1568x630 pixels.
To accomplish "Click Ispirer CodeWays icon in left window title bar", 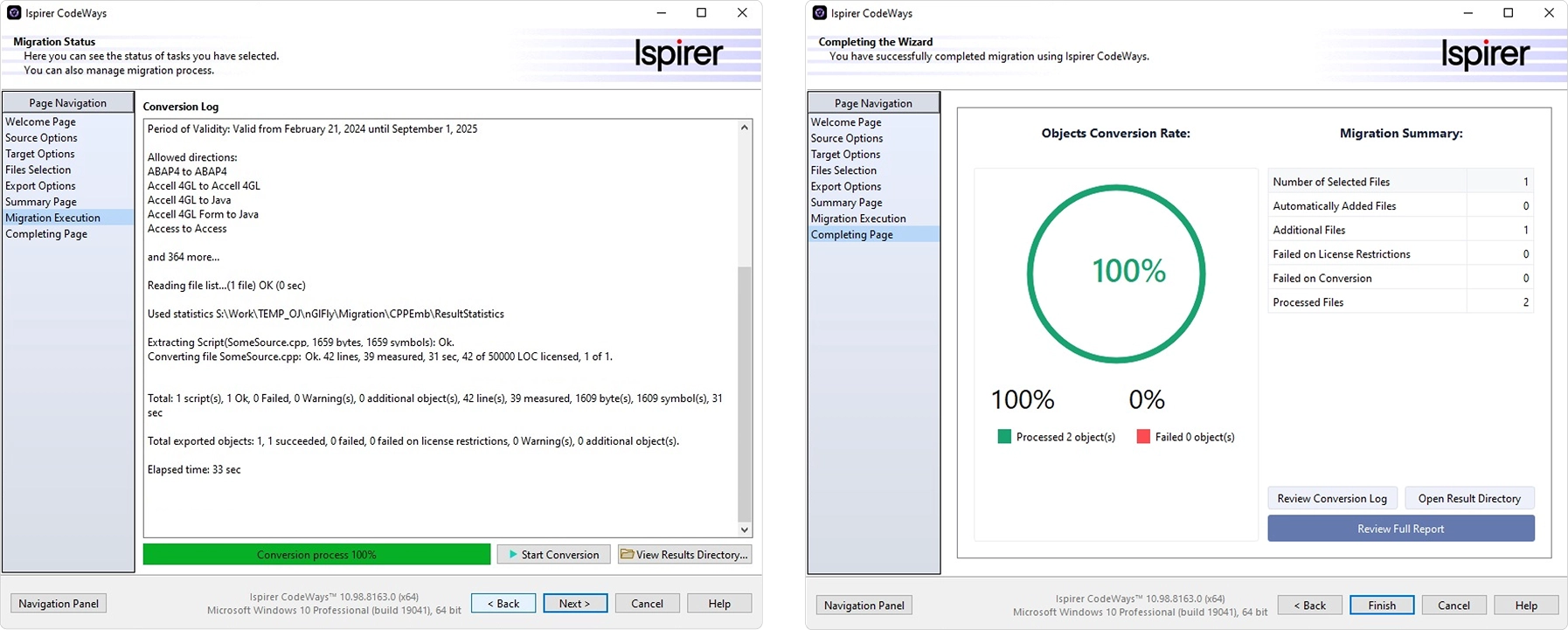I will click(x=14, y=13).
